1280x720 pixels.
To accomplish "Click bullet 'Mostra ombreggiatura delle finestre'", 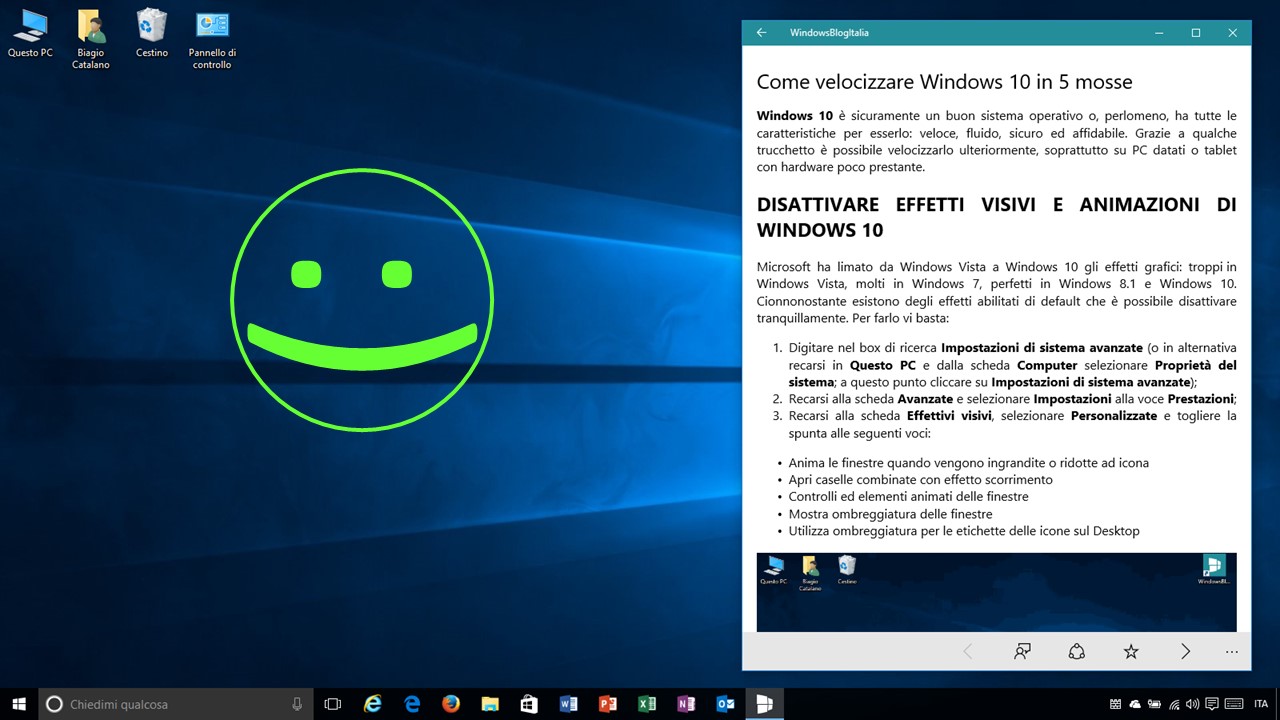I will [x=890, y=514].
